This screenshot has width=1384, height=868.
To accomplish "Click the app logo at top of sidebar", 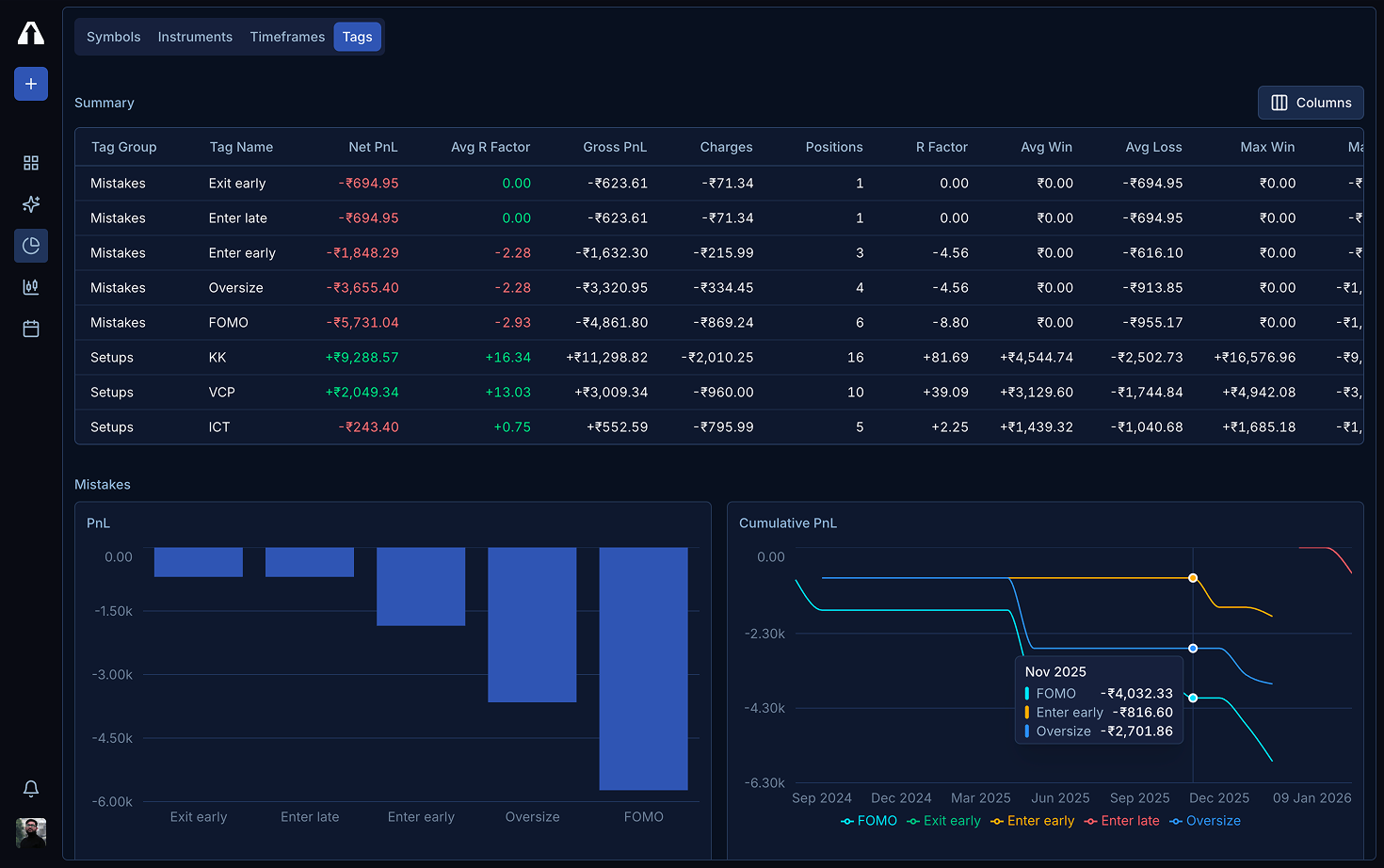I will (x=30, y=32).
